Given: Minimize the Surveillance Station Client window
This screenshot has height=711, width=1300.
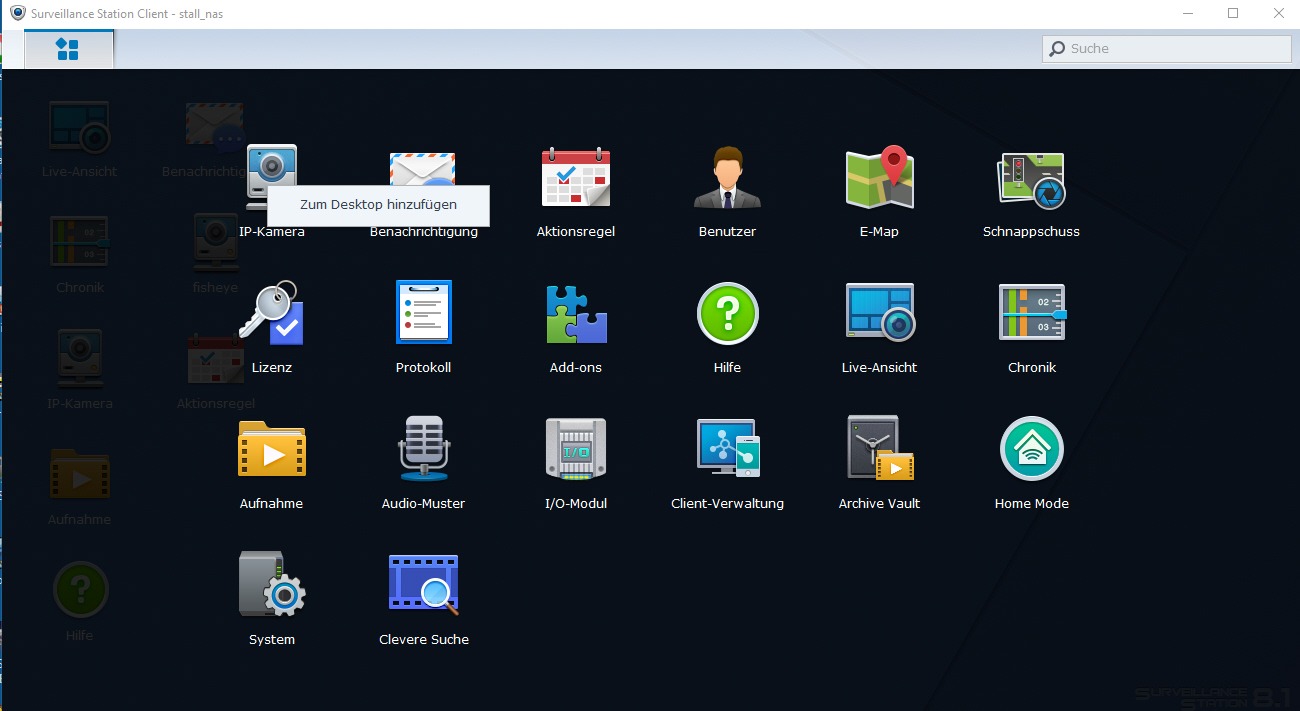Looking at the screenshot, I should pos(1187,14).
